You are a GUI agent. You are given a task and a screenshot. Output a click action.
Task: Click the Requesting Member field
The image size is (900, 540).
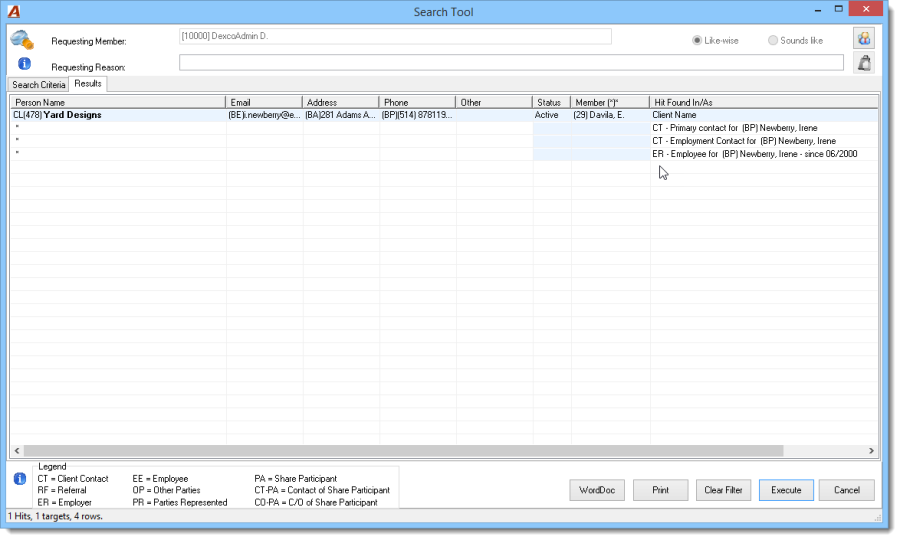pos(395,36)
